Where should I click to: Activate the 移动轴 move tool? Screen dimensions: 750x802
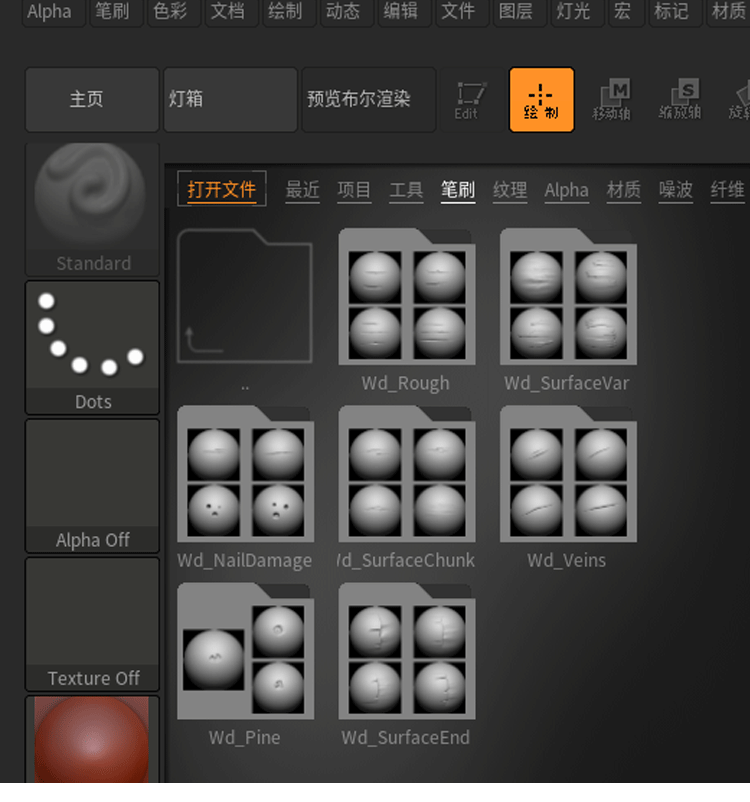(x=611, y=100)
